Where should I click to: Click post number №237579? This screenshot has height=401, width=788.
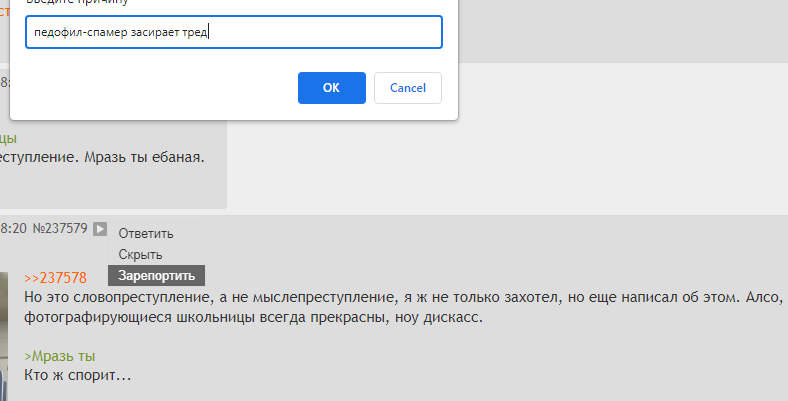pyautogui.click(x=60, y=229)
